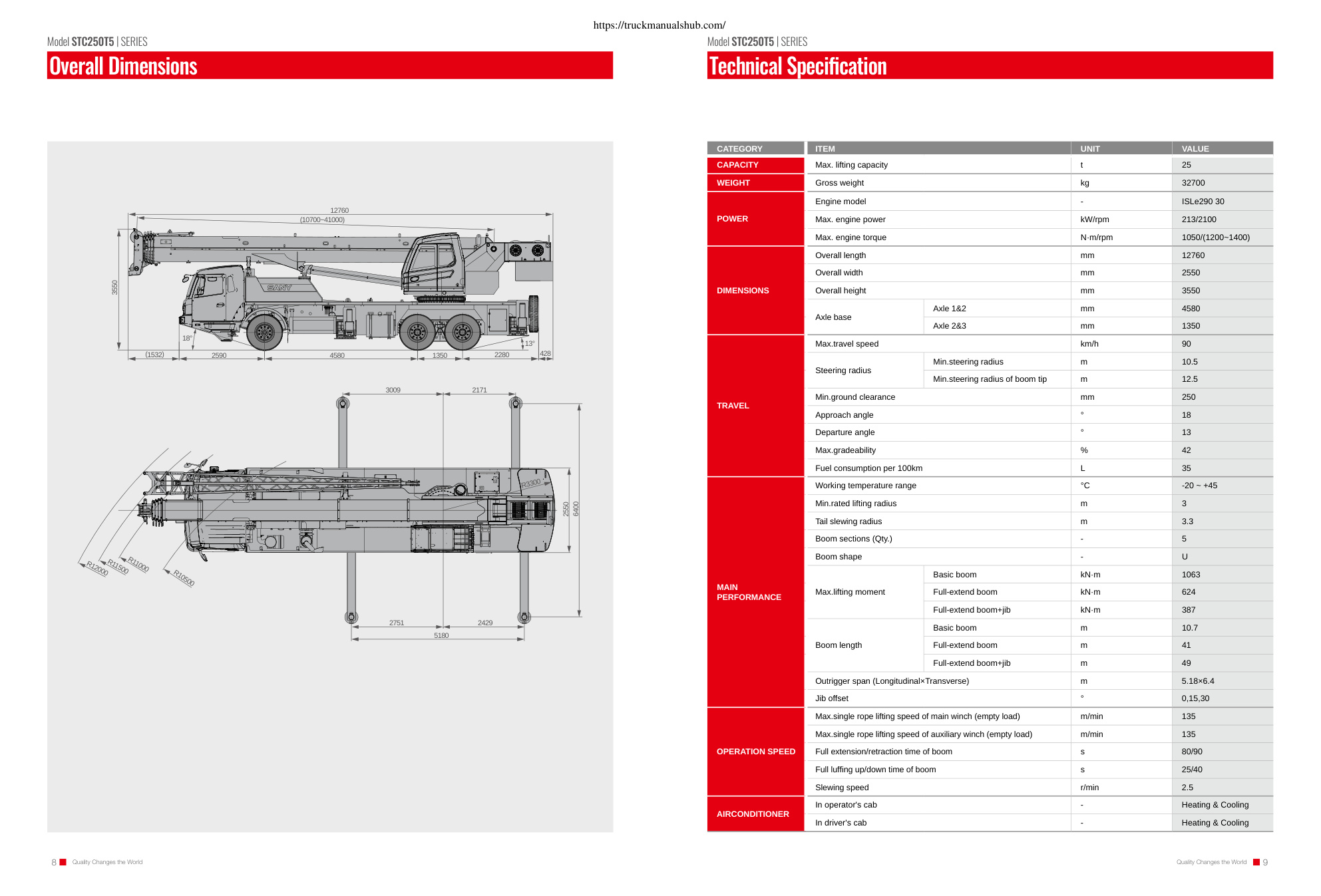The image size is (1321, 896).
Task: Click the TRAVEL category cell
Action: [x=755, y=406]
